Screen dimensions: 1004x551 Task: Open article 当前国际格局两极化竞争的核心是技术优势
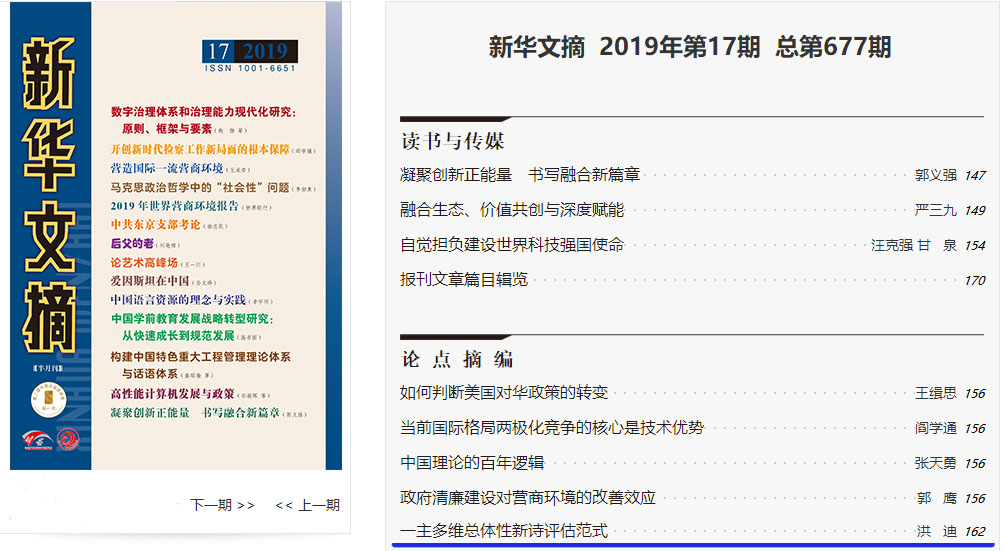[552, 427]
